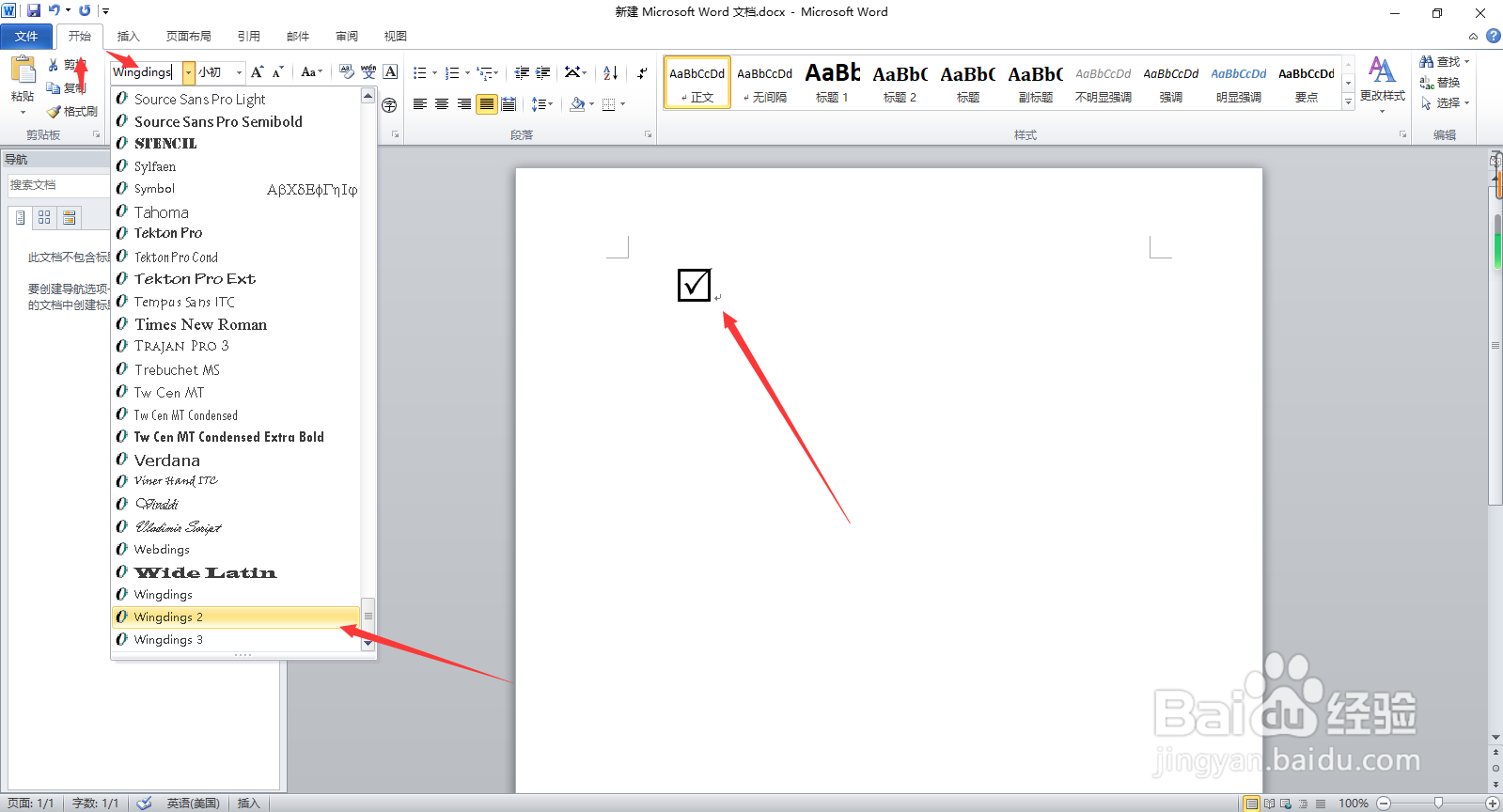The image size is (1503, 812).
Task: Click the font list scroll-down arrow
Action: (x=368, y=644)
